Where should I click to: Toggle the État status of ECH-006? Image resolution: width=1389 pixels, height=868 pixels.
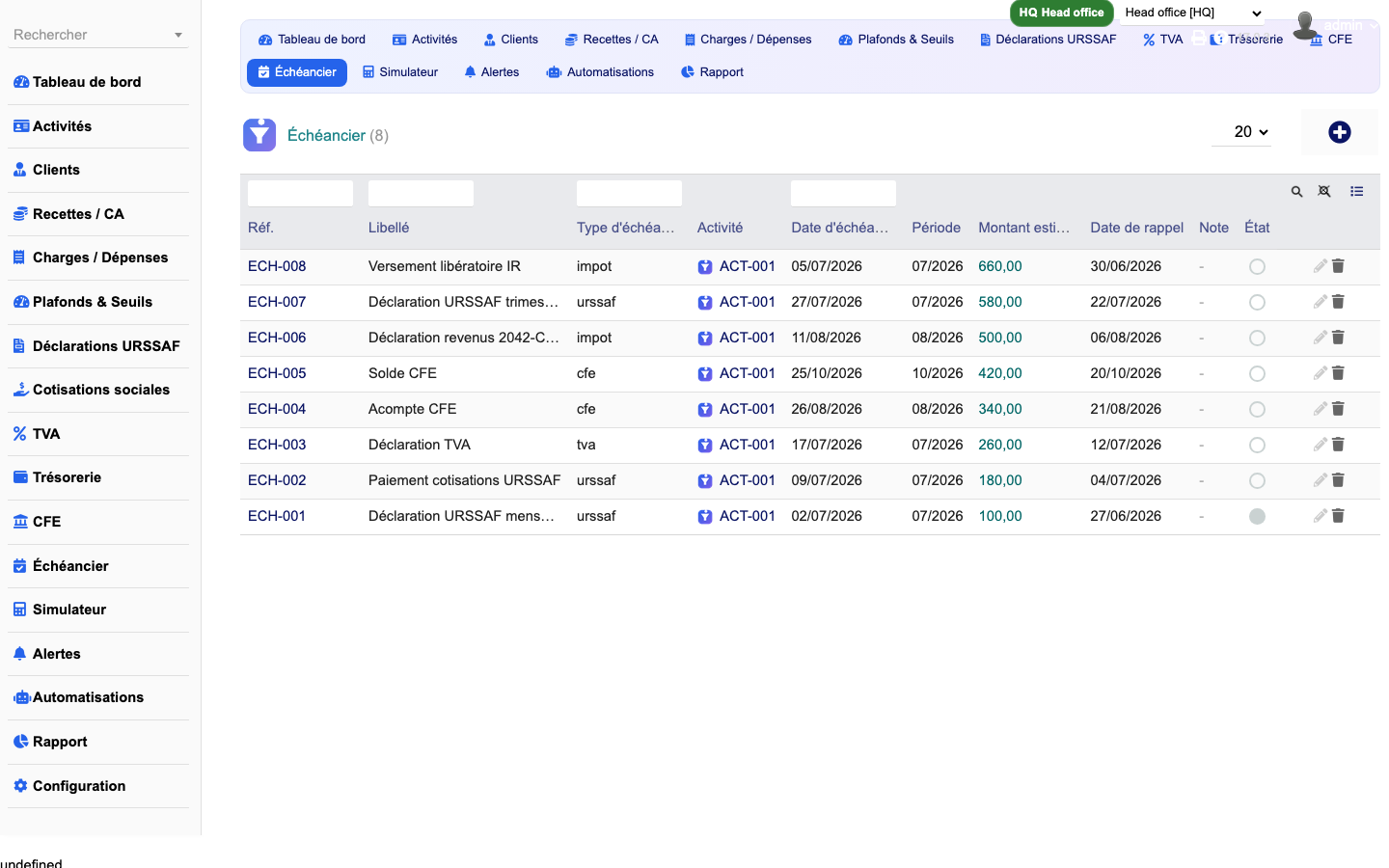click(x=1257, y=339)
